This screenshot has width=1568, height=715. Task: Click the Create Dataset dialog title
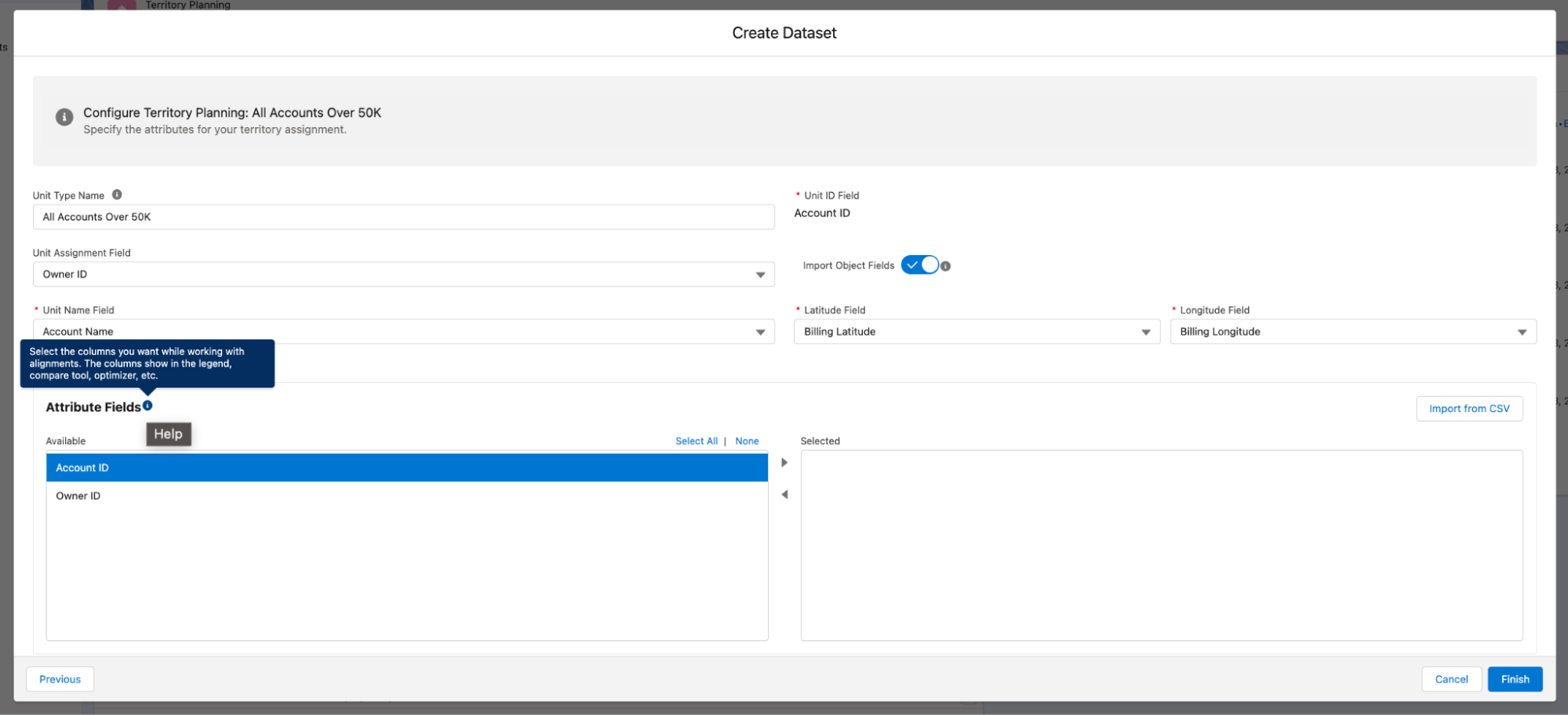pos(784,33)
